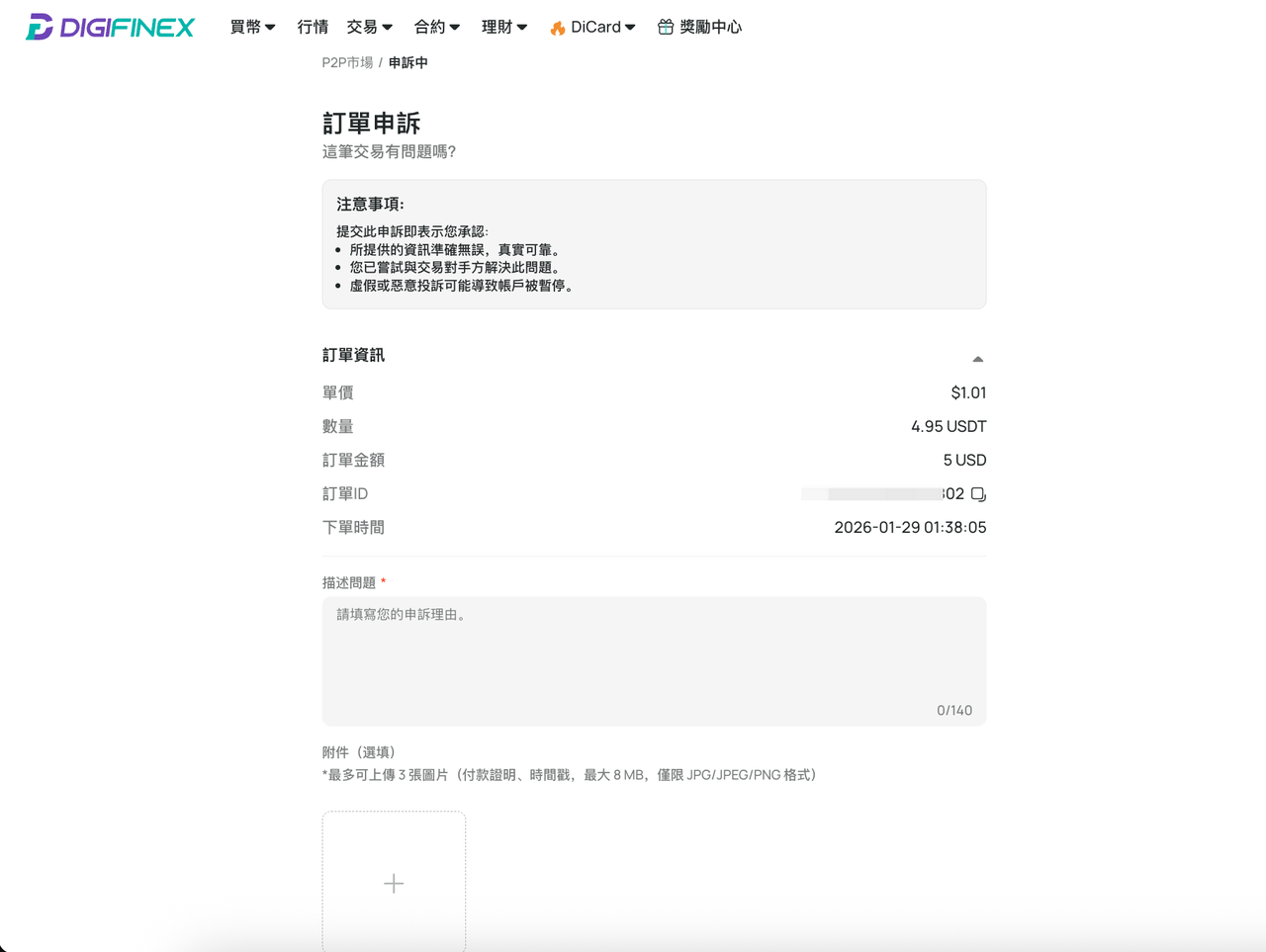This screenshot has height=952, width=1266.
Task: Click the 獎勵中心 gift icon
Action: click(x=666, y=27)
